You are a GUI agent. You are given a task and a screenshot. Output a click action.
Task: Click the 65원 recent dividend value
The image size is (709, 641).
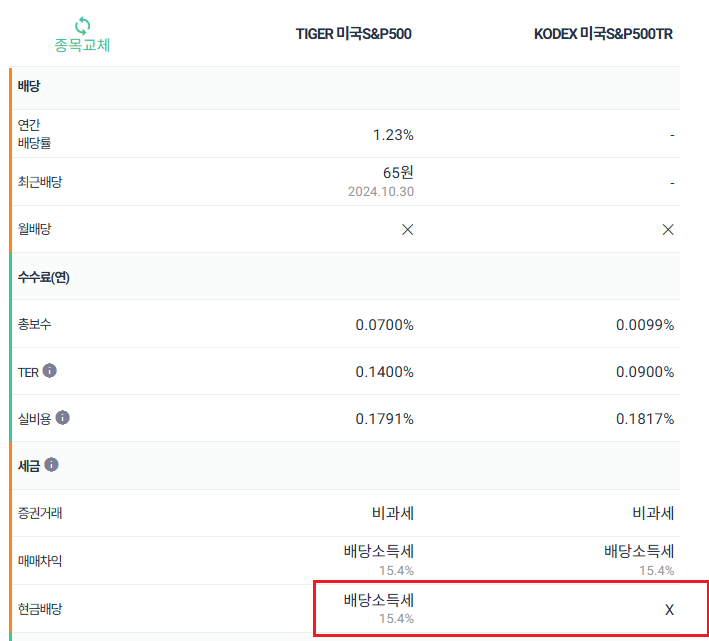pyautogui.click(x=398, y=172)
